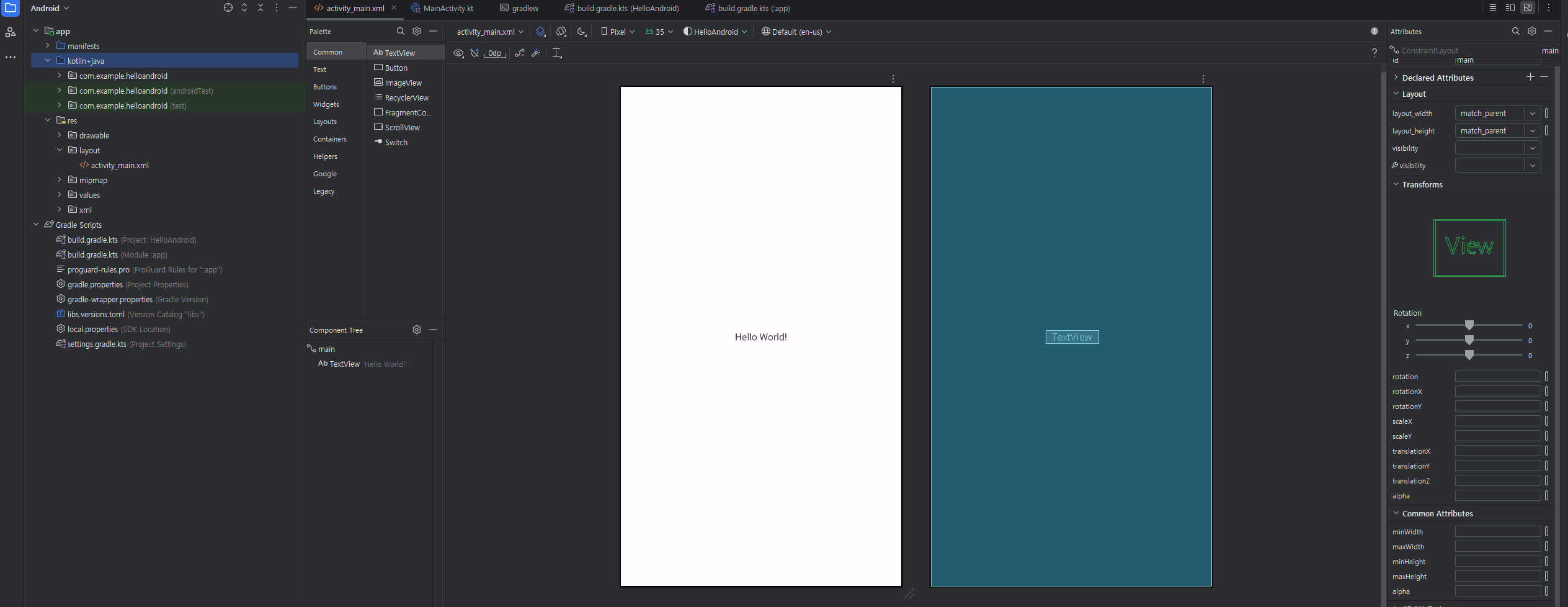Open Pixel device selector dropdown
Screen dimensions: 1568x607
(x=618, y=32)
